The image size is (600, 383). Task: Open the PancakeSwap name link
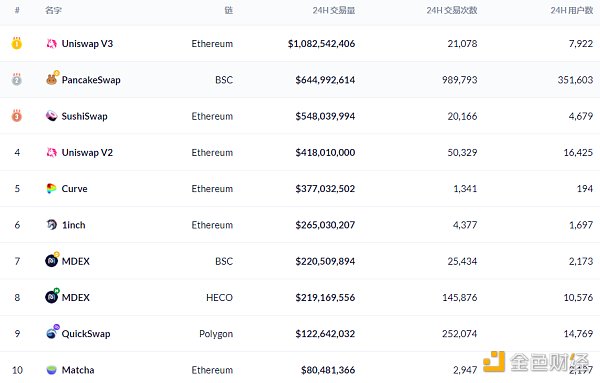pos(91,80)
